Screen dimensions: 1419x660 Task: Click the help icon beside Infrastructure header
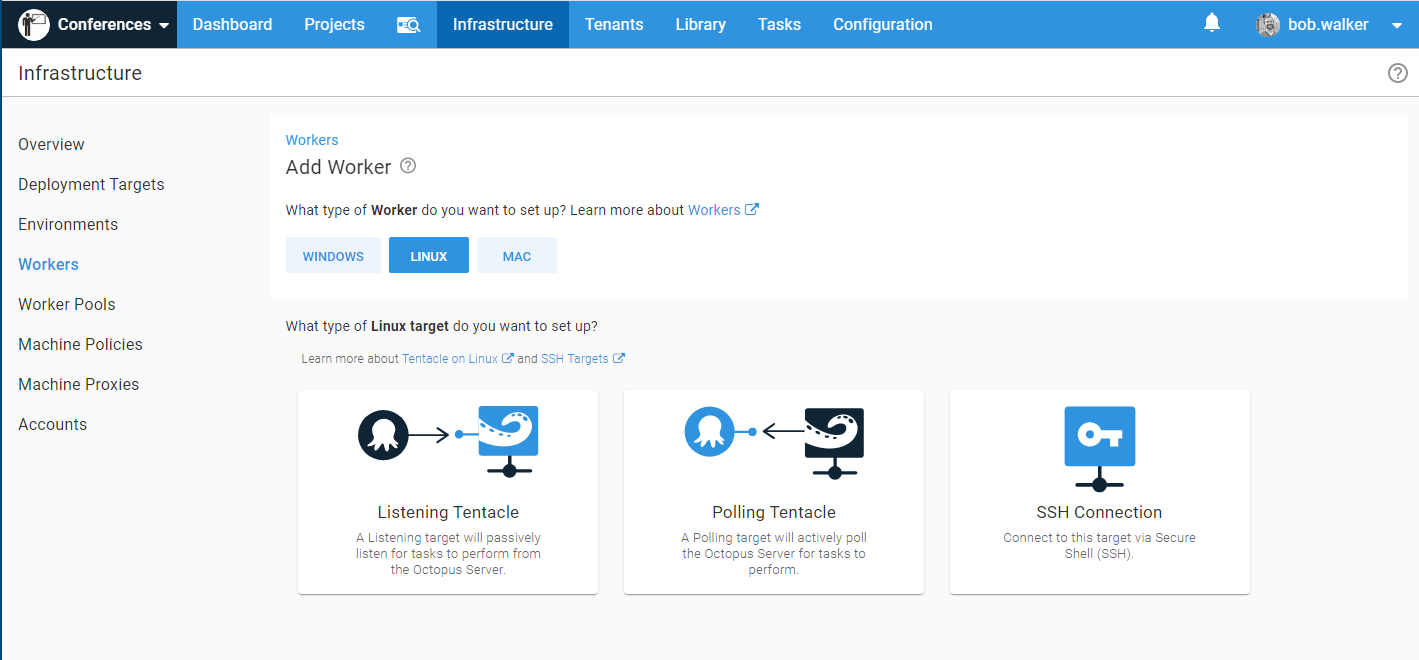click(x=1397, y=73)
